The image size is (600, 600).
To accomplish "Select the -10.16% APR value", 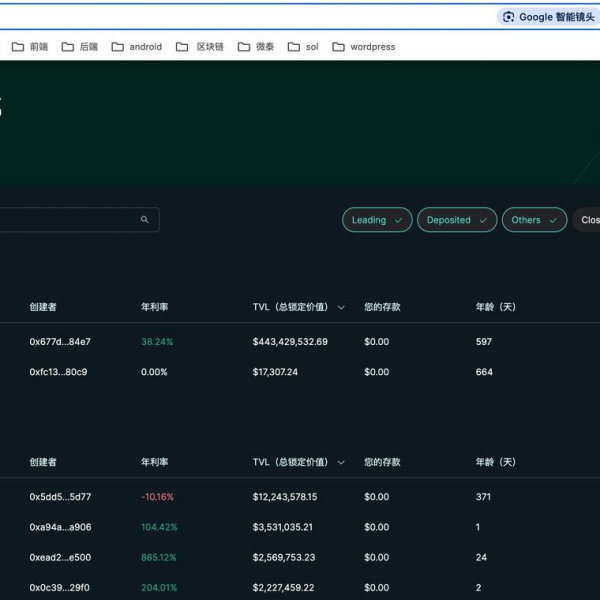I will click(157, 497).
